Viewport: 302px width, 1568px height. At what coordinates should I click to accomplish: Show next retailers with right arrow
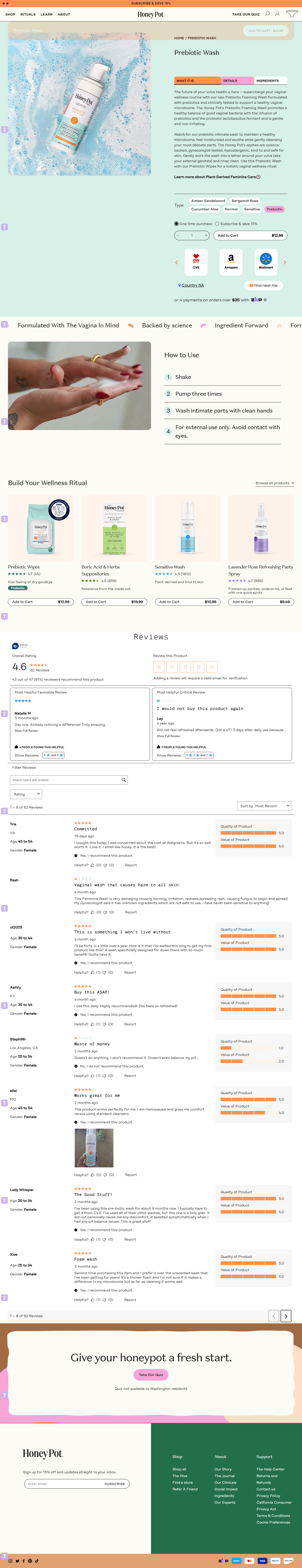point(284,262)
